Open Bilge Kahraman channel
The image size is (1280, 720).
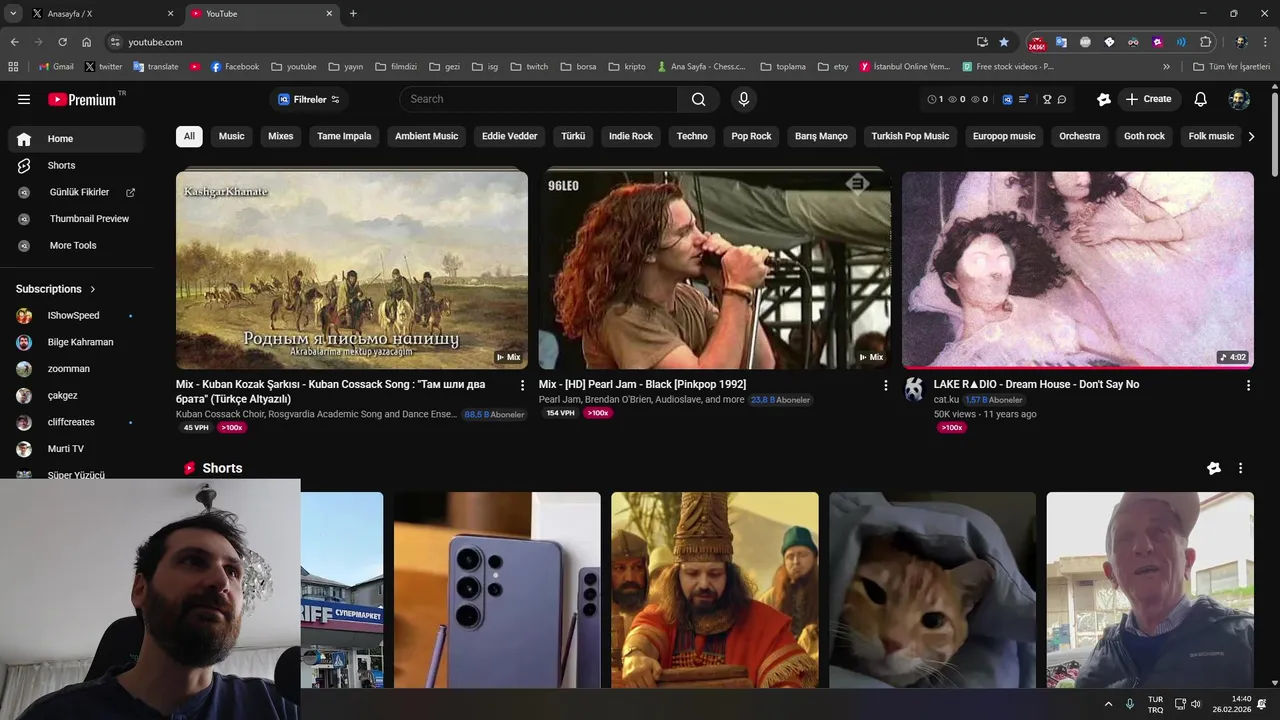[76, 342]
